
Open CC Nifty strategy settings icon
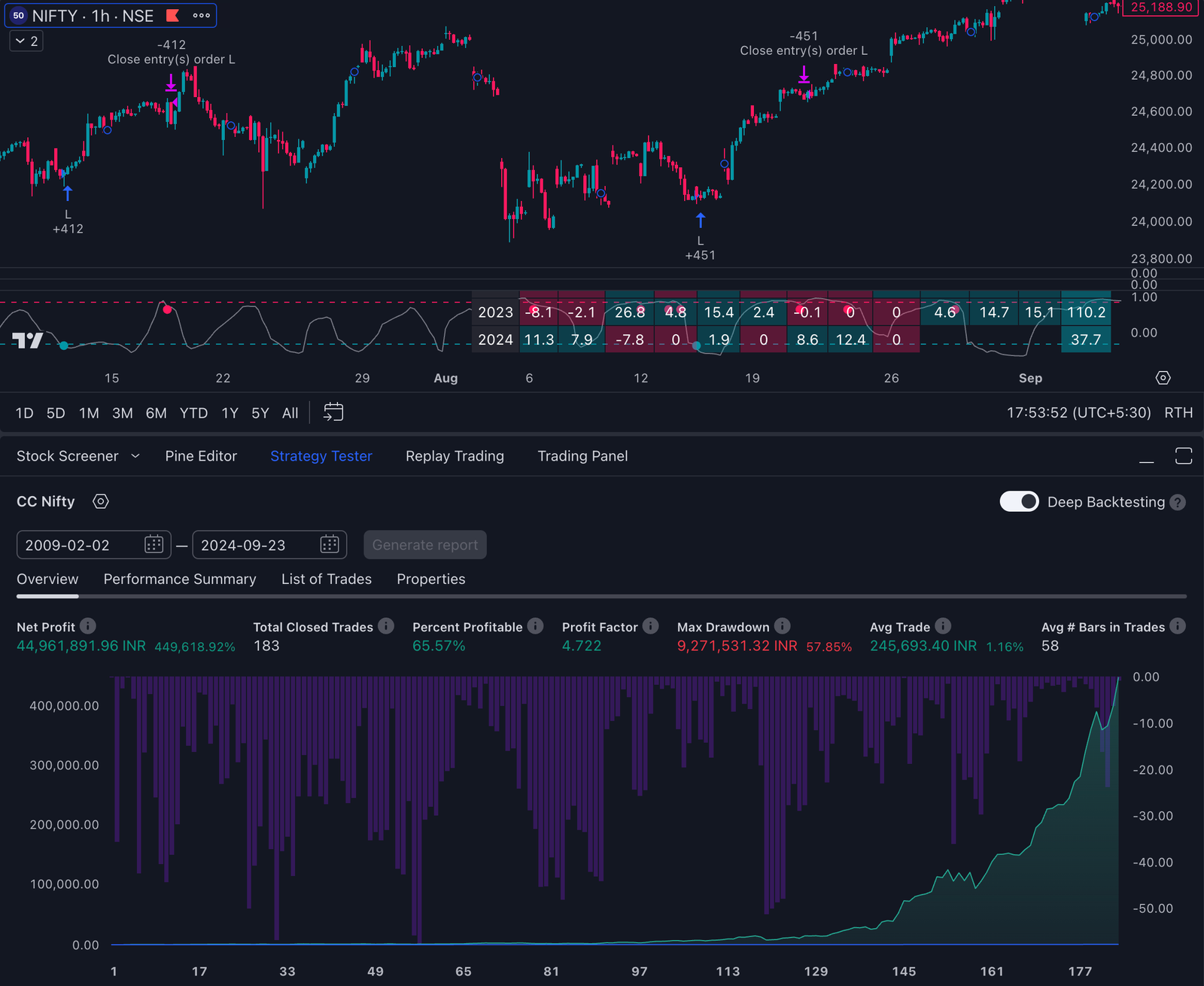[101, 501]
